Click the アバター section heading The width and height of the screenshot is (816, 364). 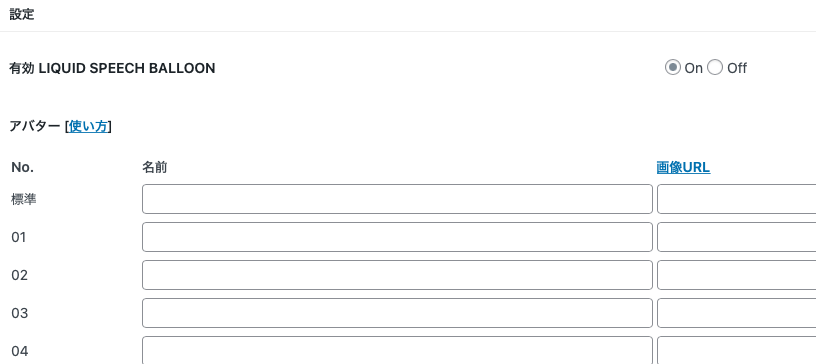pyautogui.click(x=35, y=127)
